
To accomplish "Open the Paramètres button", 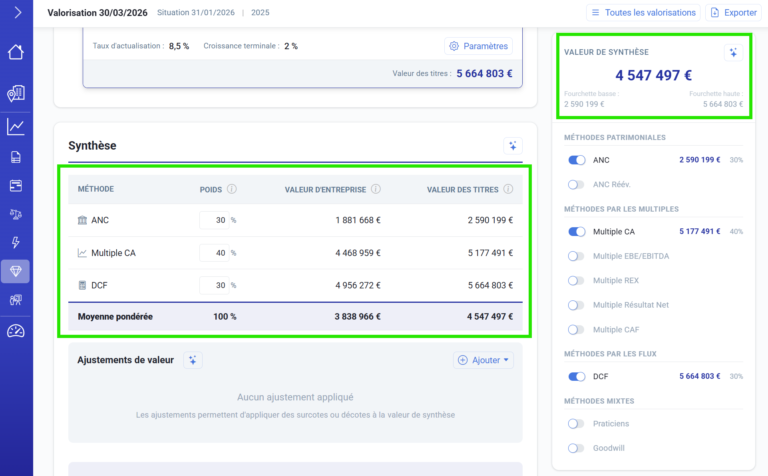I will pos(479,46).
